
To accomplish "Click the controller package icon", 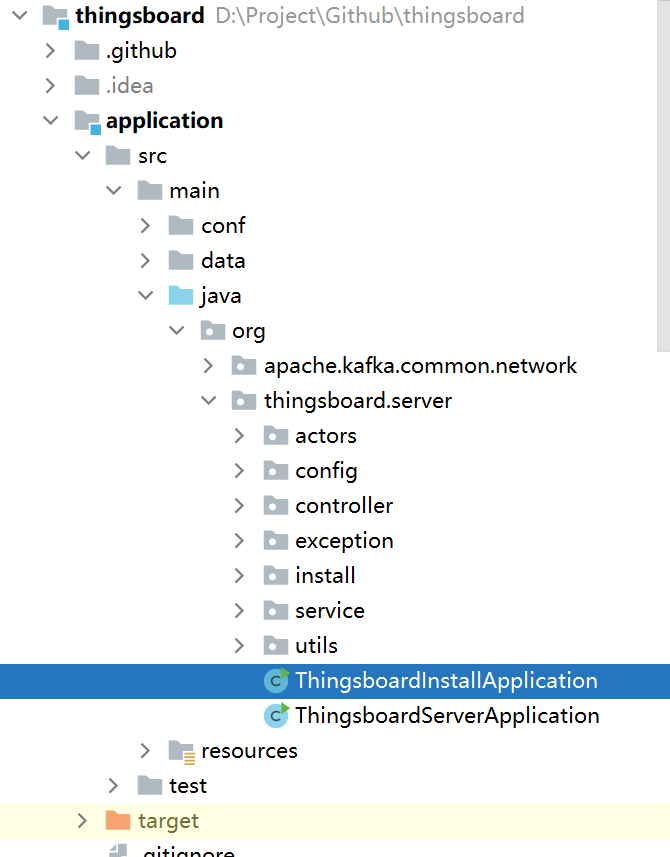I will pos(275,506).
